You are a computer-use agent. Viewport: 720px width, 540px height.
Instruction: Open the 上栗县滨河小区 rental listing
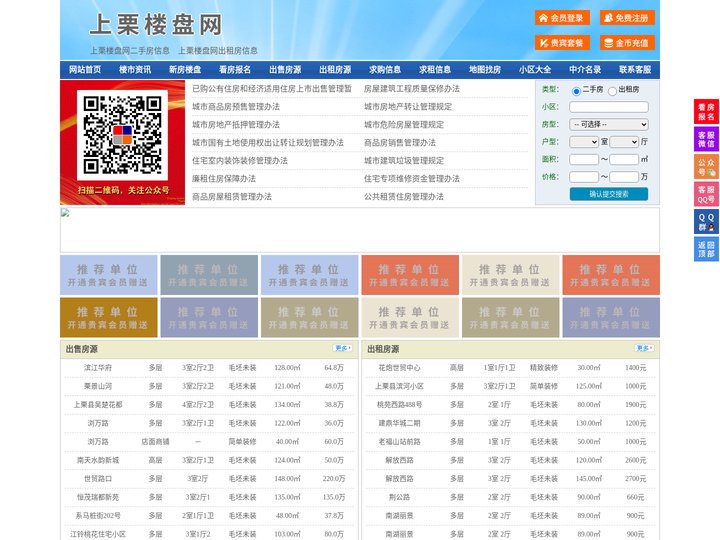tap(399, 386)
